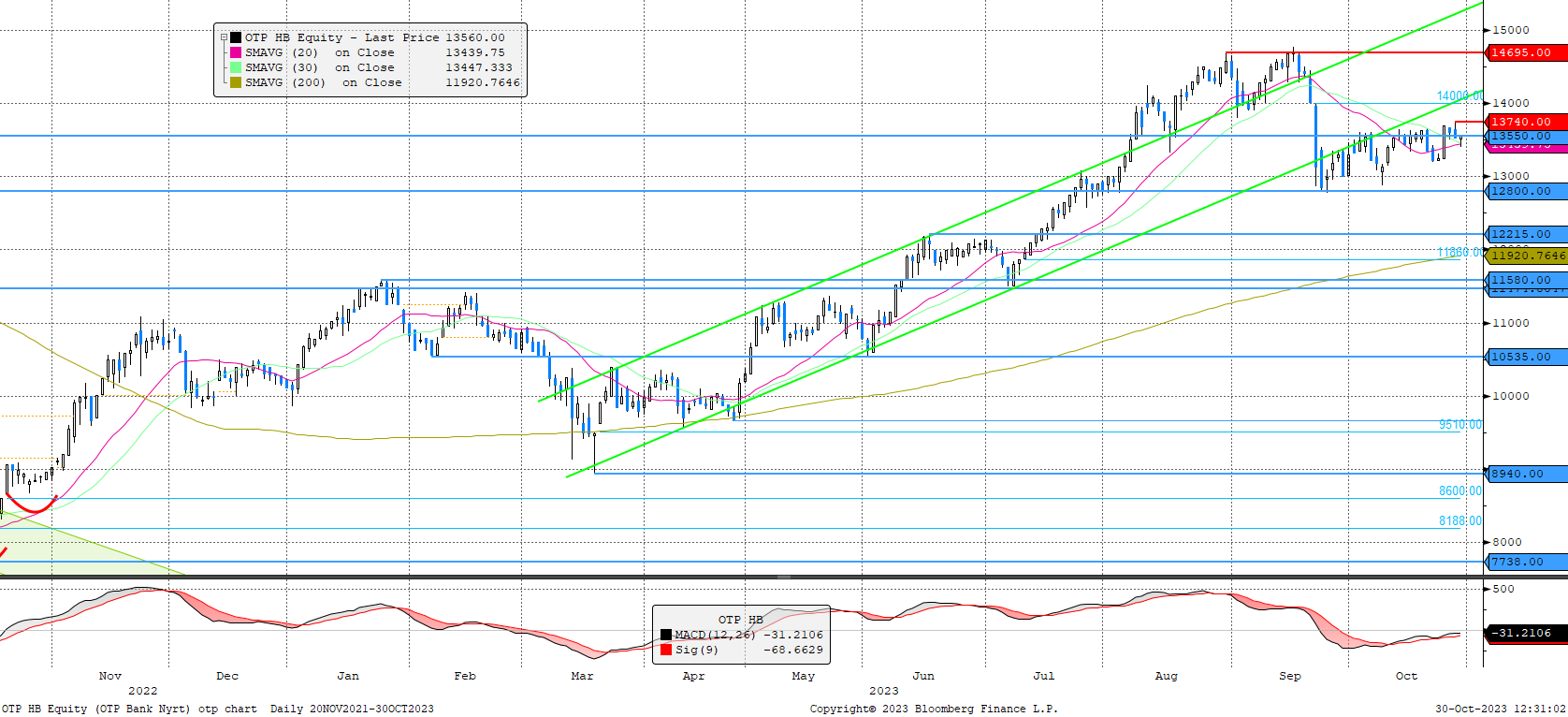Collapse the OTP HB Equity legend box

pos(225,38)
